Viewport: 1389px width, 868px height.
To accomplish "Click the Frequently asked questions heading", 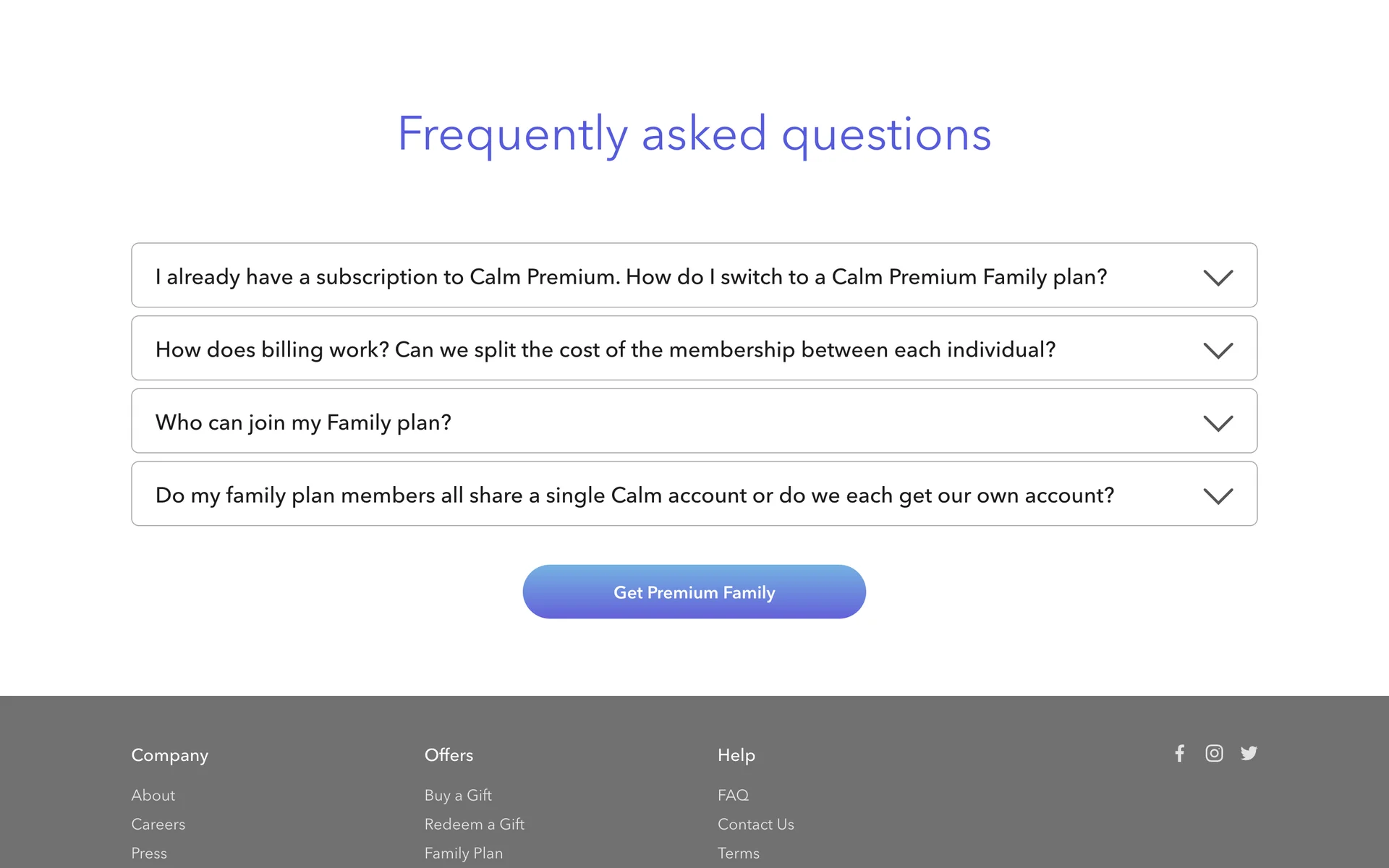I will point(694,134).
